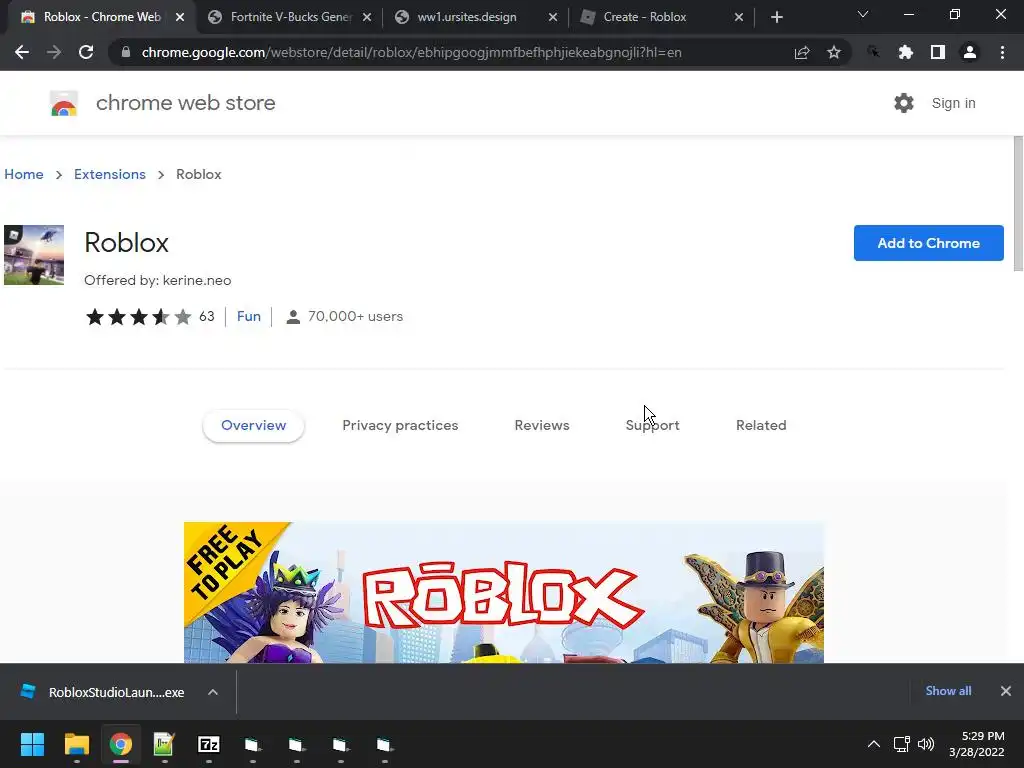The width and height of the screenshot is (1024, 768).
Task: Open Chrome's three-dot menu
Action: 1002,52
